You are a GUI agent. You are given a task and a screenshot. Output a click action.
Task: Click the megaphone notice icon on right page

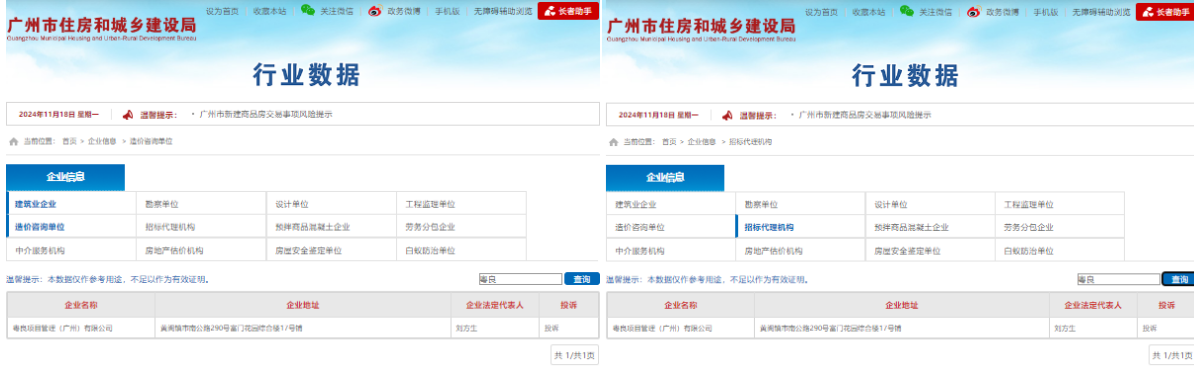(x=727, y=115)
